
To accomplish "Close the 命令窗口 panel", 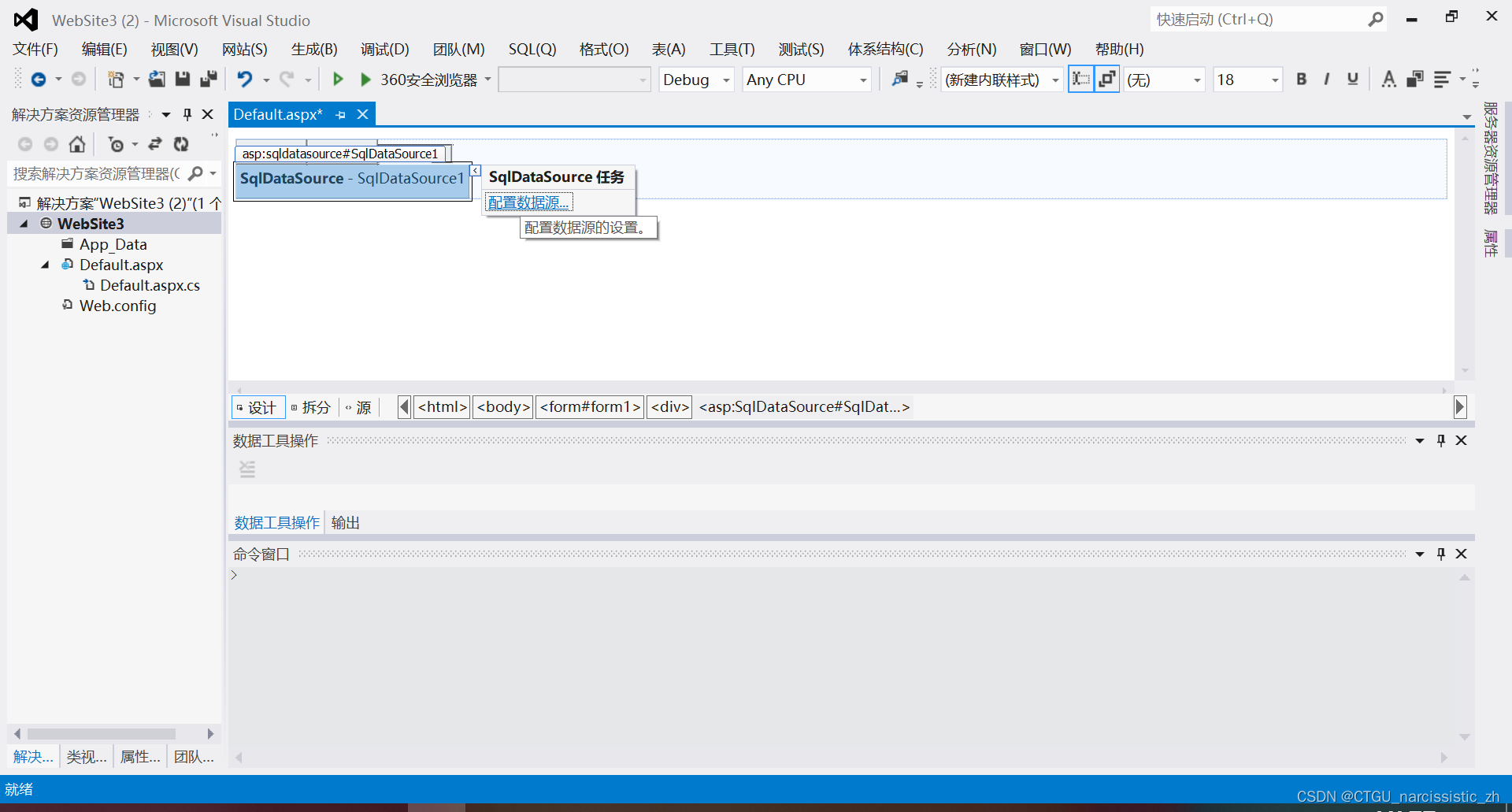I will point(1462,554).
